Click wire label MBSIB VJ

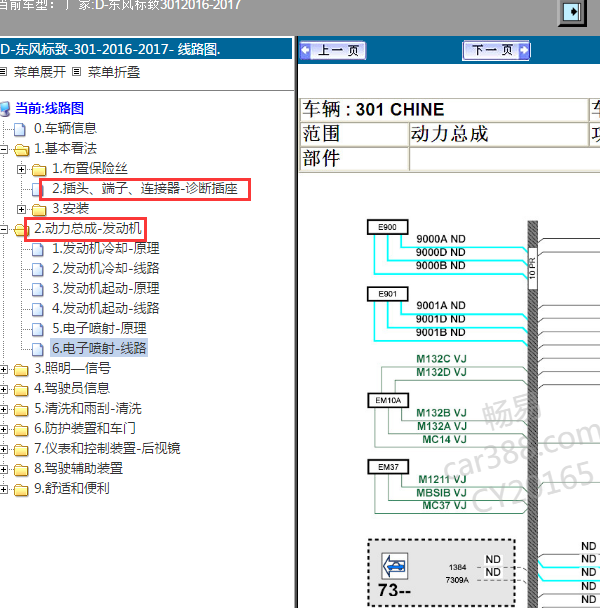click(441, 493)
